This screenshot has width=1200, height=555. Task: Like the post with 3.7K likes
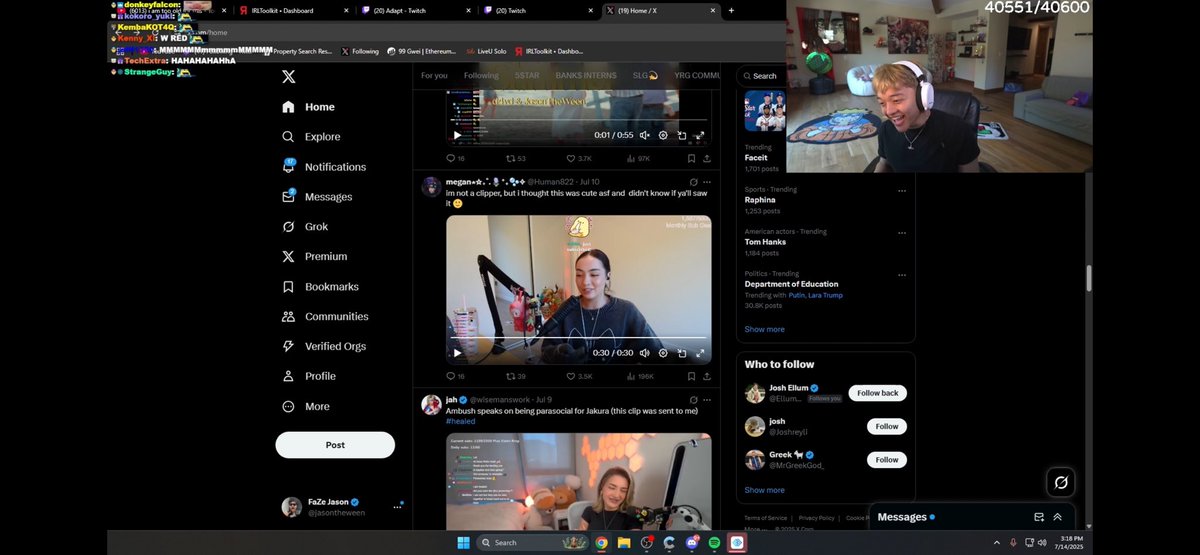point(579,158)
